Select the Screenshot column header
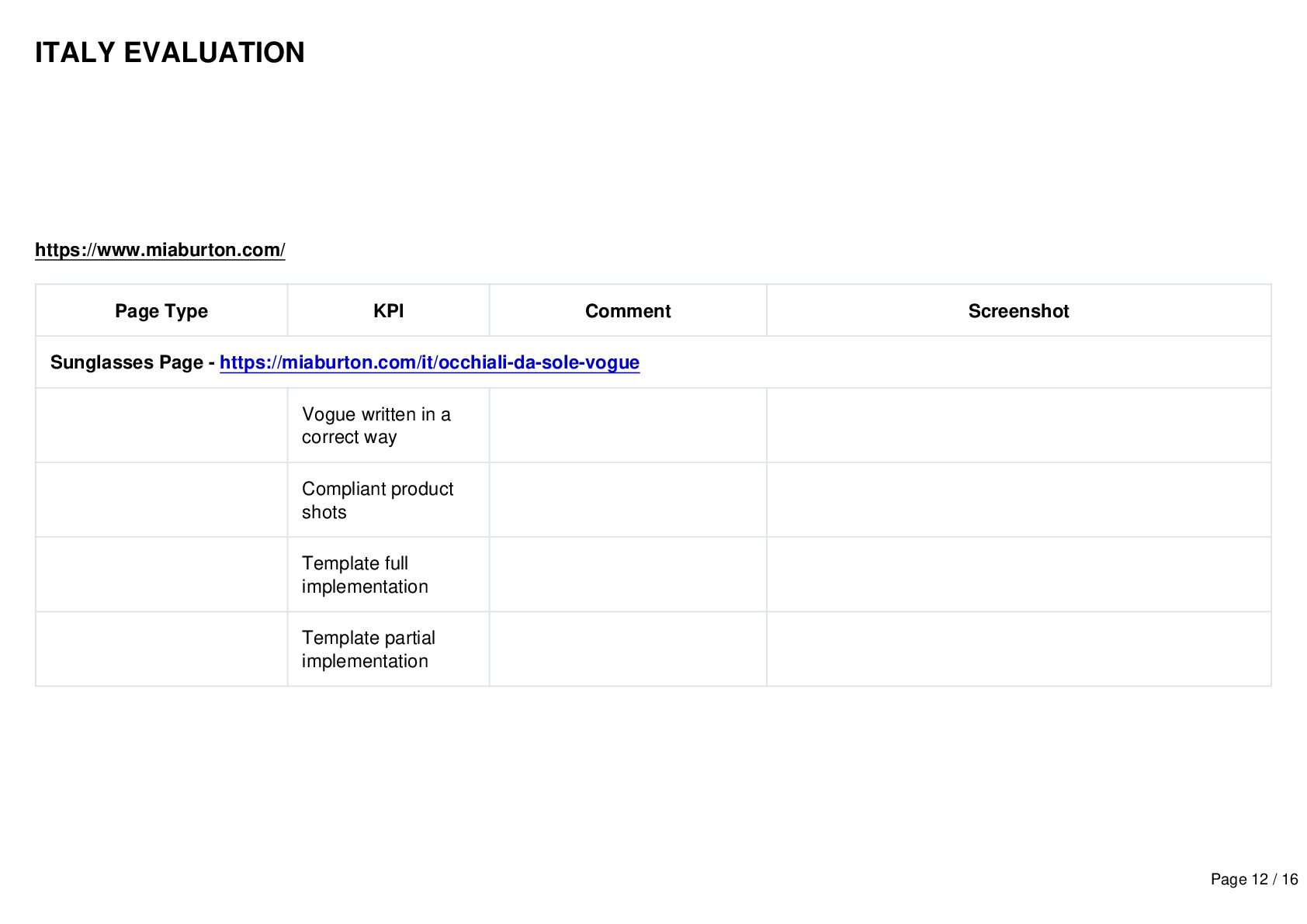Screen dimensions: 1307x924 tap(1018, 310)
